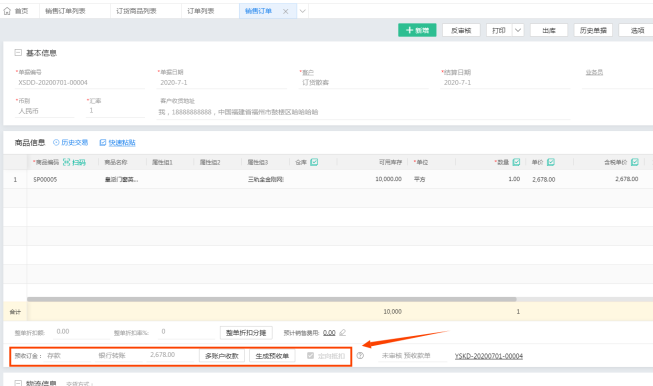Click the 单据日期 field 2020-7-1
Screen dimensions: 653x386
coord(222,82)
